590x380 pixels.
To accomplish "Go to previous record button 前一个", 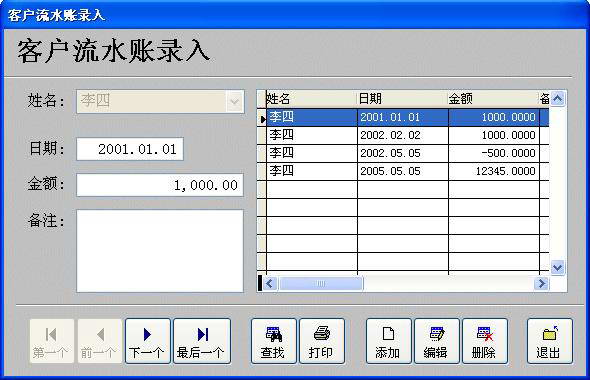I will 100,341.
